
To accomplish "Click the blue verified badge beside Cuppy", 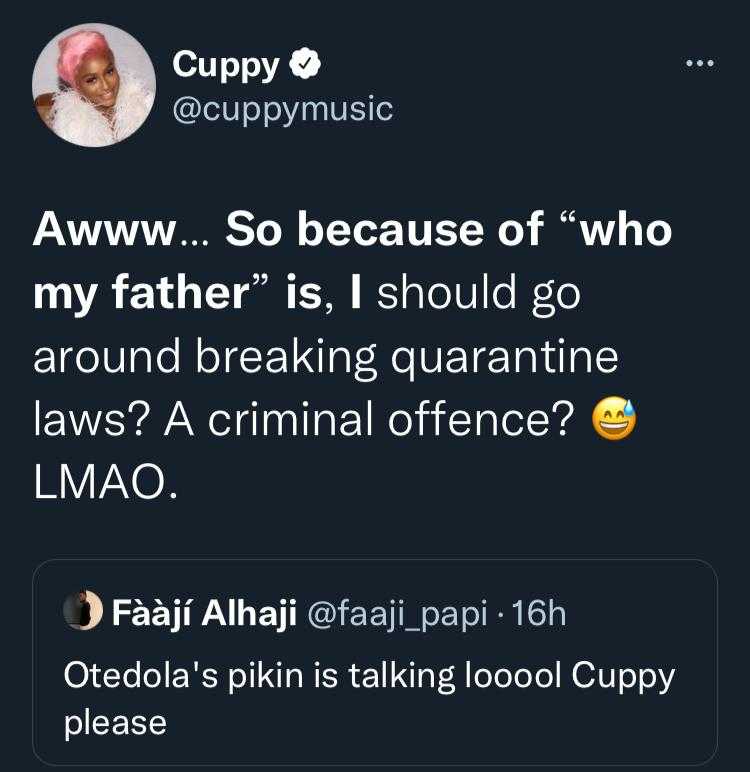I will coord(304,64).
